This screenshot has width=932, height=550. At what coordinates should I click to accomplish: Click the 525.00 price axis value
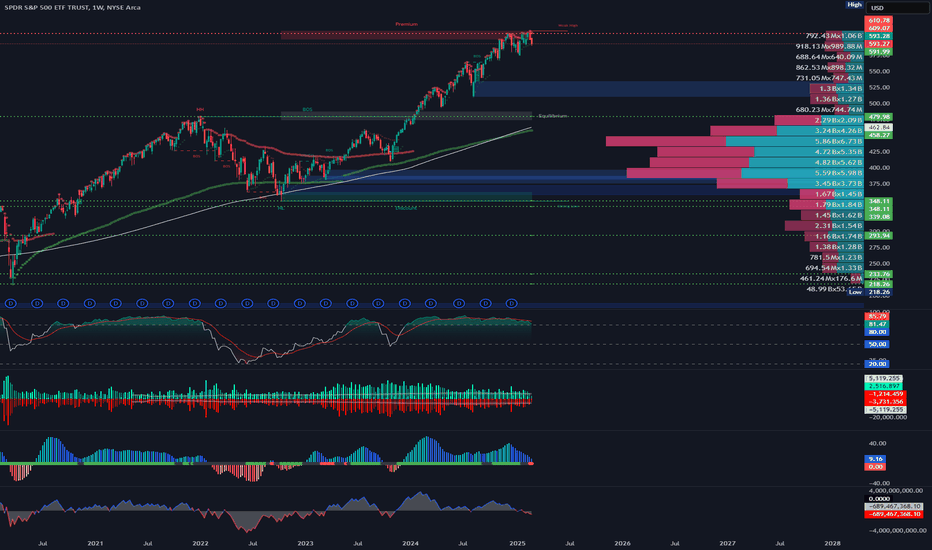(879, 87)
